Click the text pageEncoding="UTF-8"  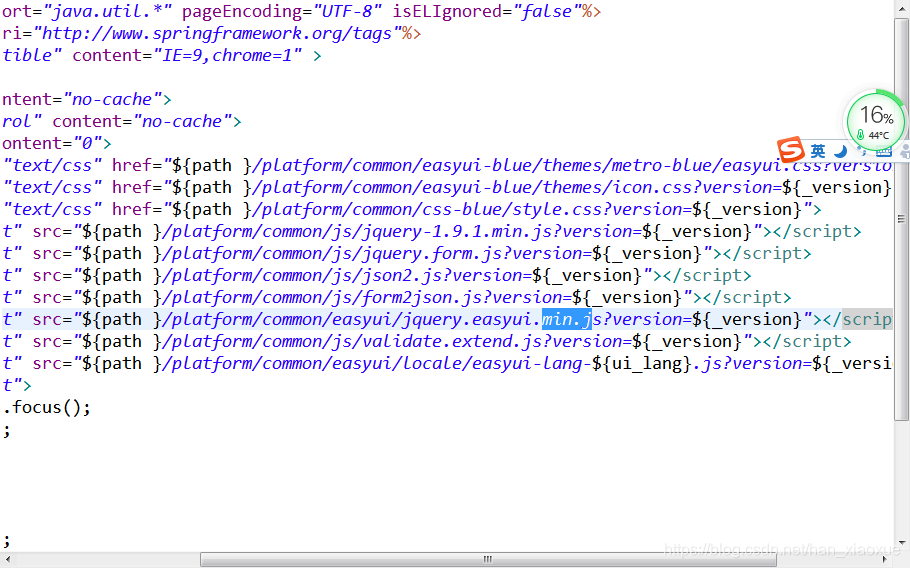click(x=282, y=11)
